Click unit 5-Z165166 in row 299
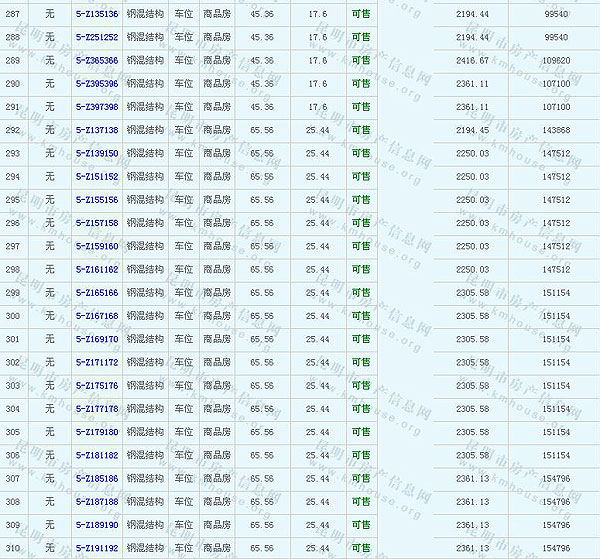This screenshot has height=559, width=600. (96, 293)
